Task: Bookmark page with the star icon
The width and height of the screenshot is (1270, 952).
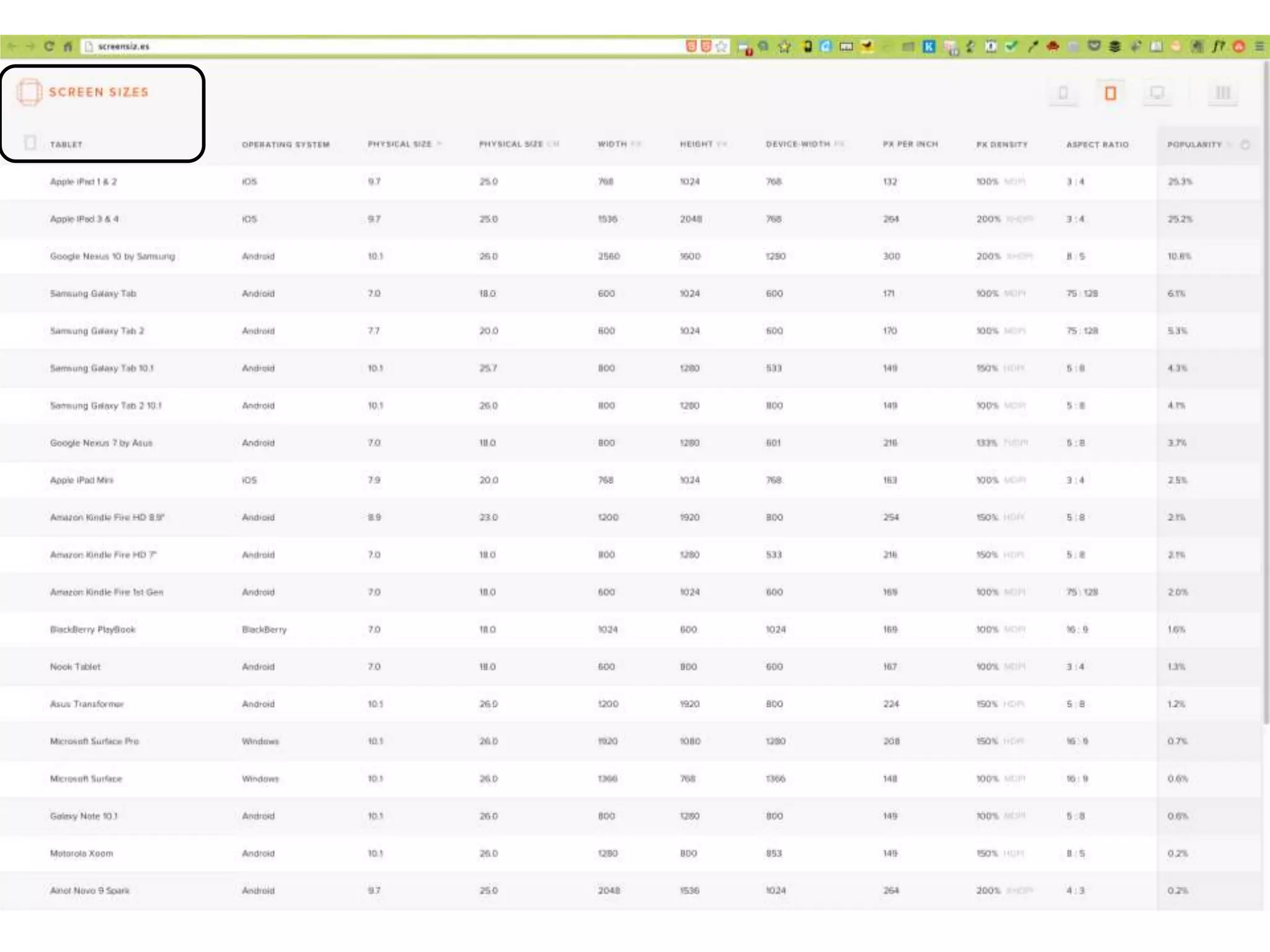Action: [x=721, y=46]
